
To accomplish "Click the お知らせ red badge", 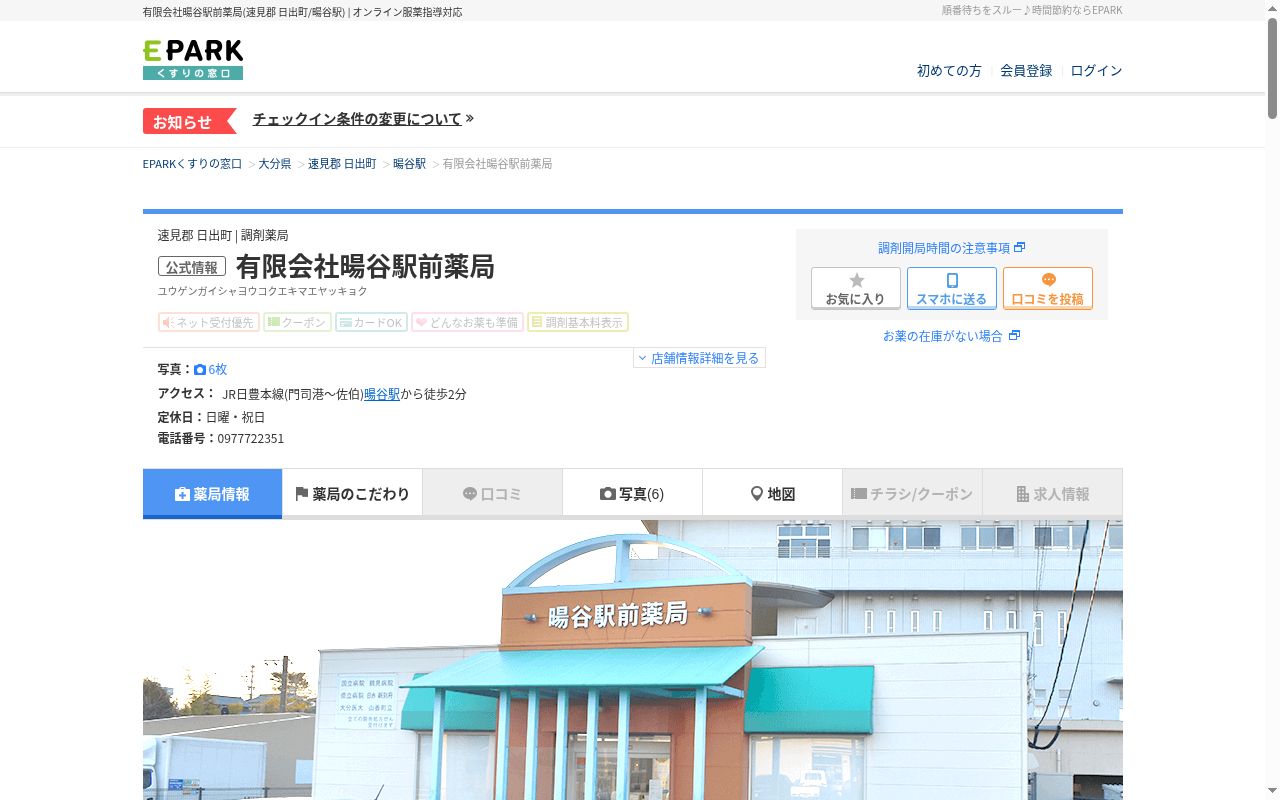I will [189, 121].
